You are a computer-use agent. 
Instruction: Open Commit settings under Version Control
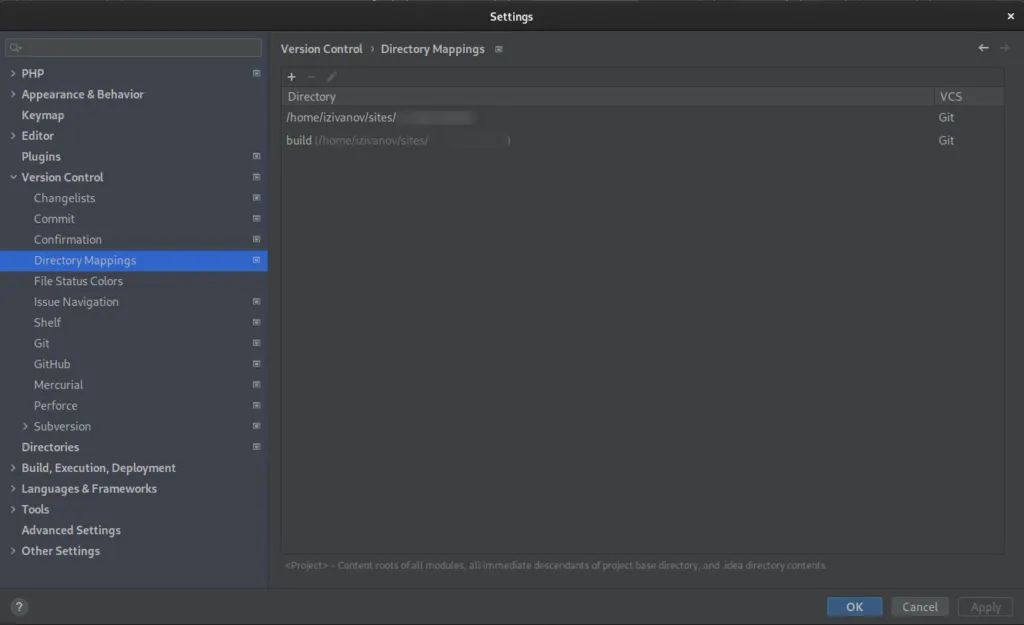point(54,218)
